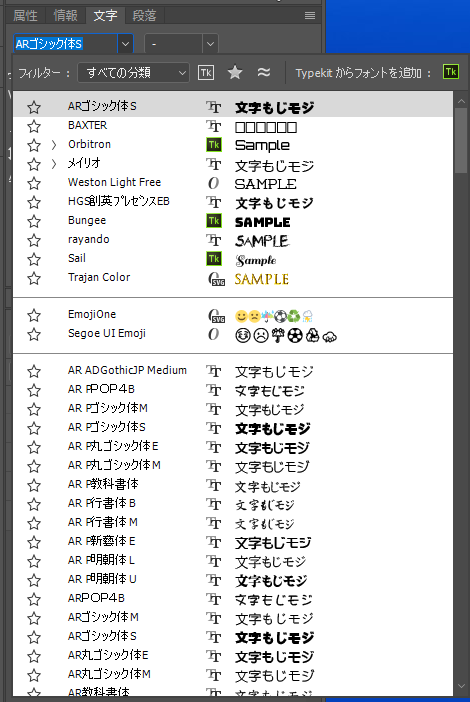Click the font style field showing a dash
The image size is (470, 702).
click(174, 44)
